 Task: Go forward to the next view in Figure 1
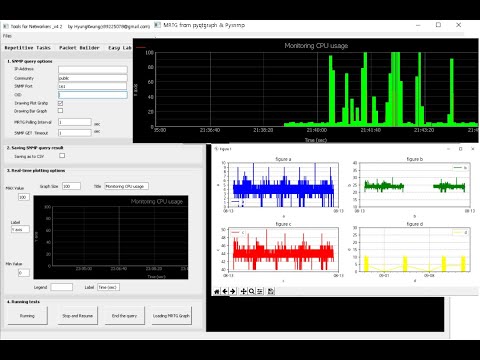(x=233, y=291)
